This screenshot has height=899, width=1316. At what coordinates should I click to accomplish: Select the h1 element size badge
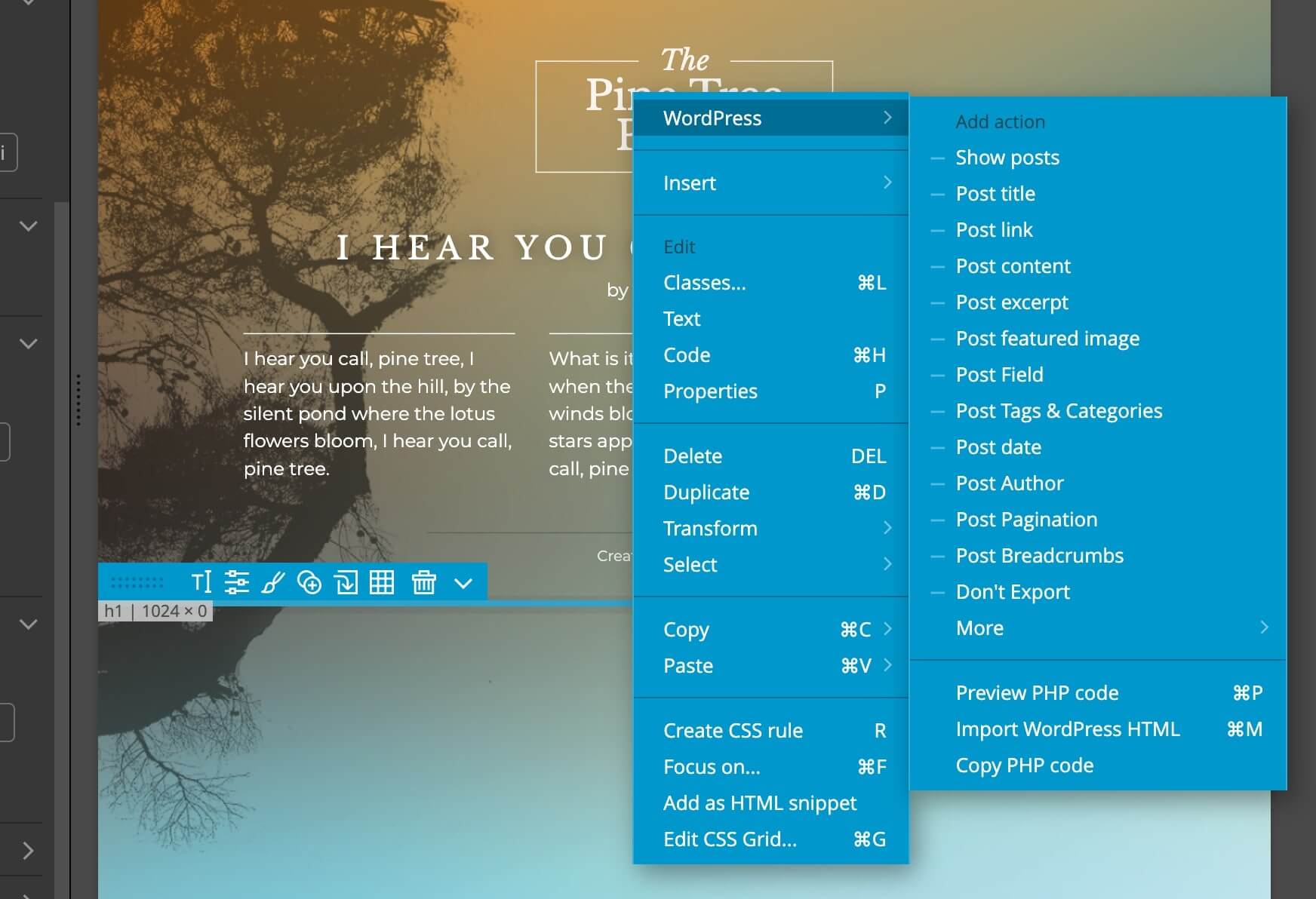click(x=155, y=611)
